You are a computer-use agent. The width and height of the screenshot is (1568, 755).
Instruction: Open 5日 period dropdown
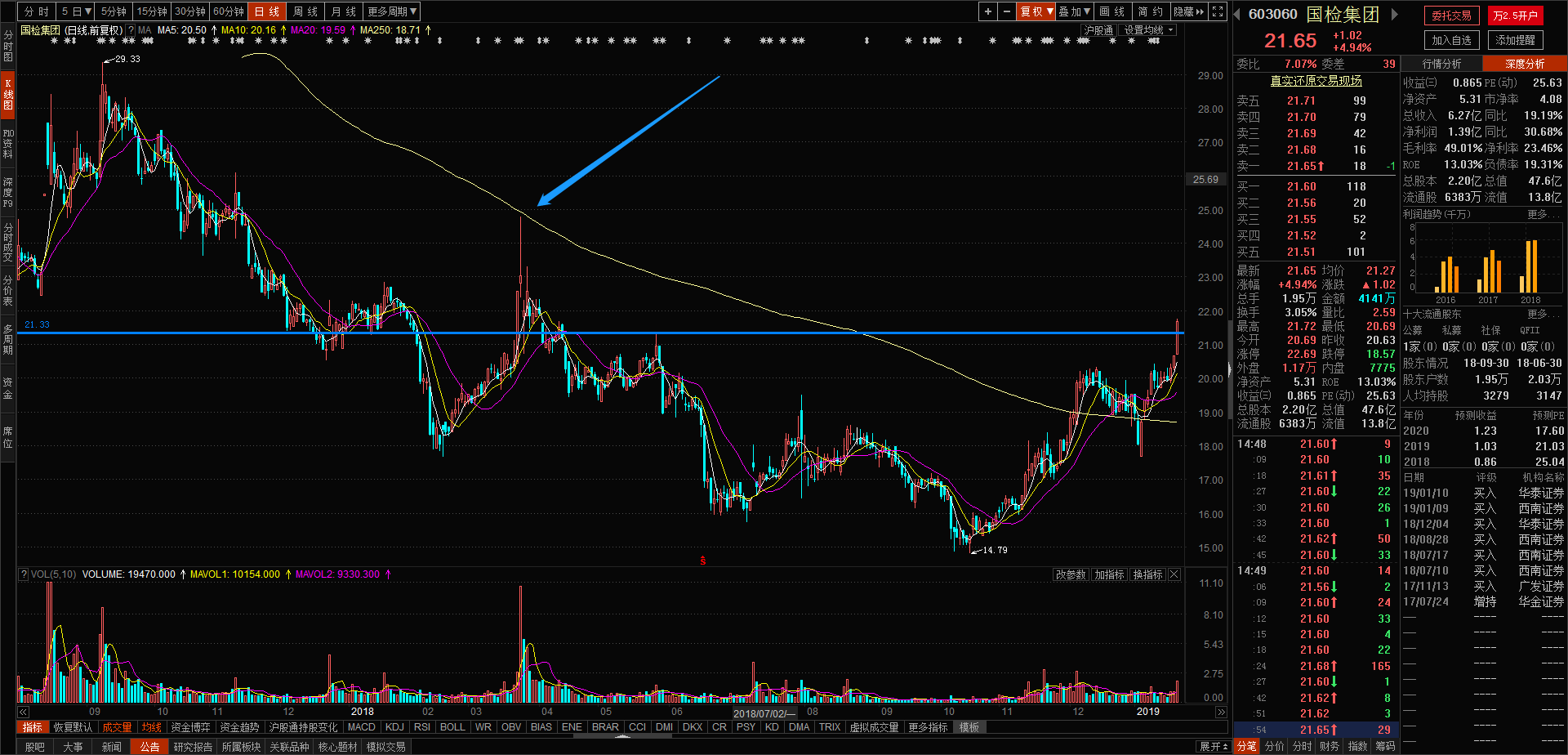tap(77, 11)
